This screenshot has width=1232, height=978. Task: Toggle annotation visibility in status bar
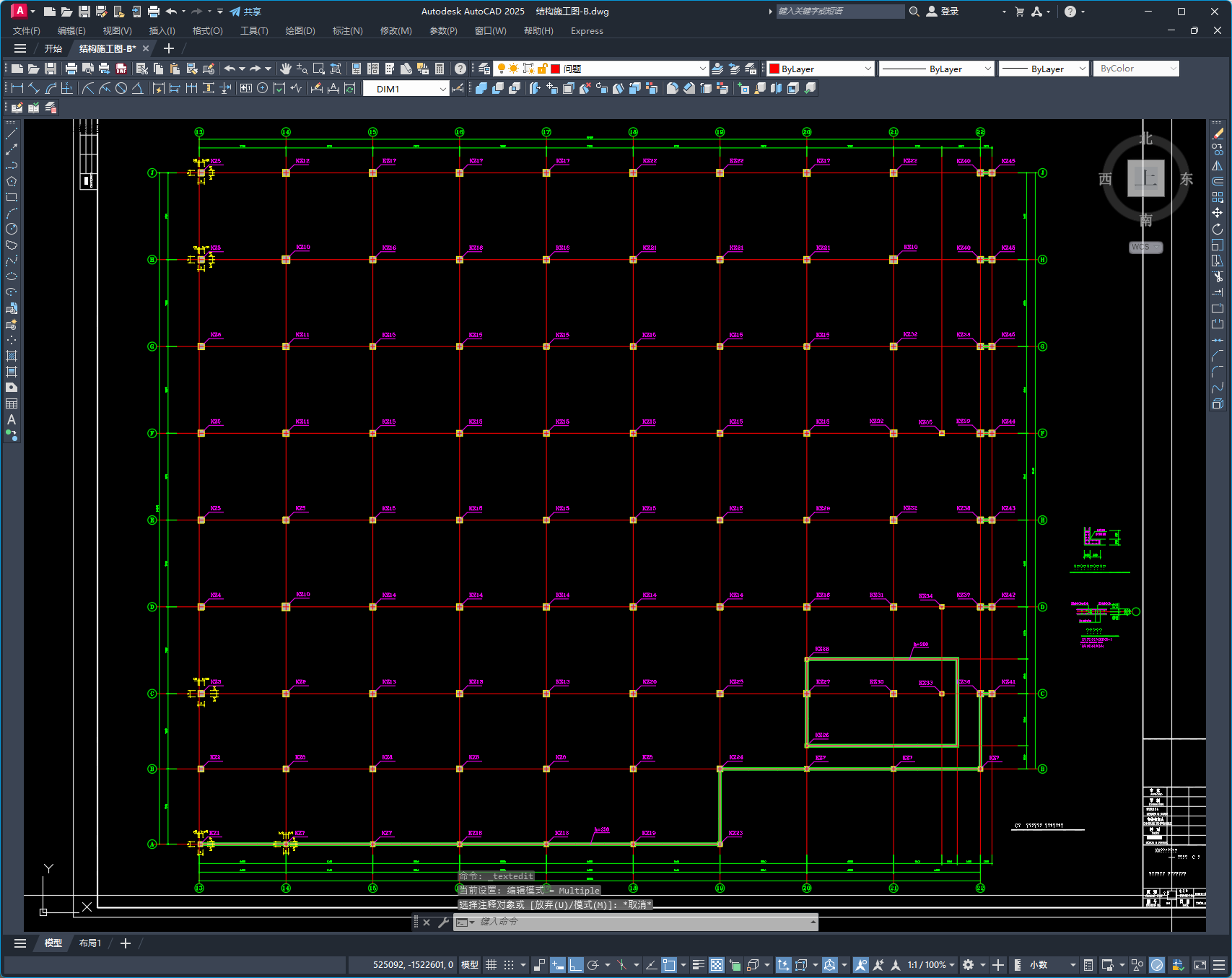pyautogui.click(x=860, y=965)
